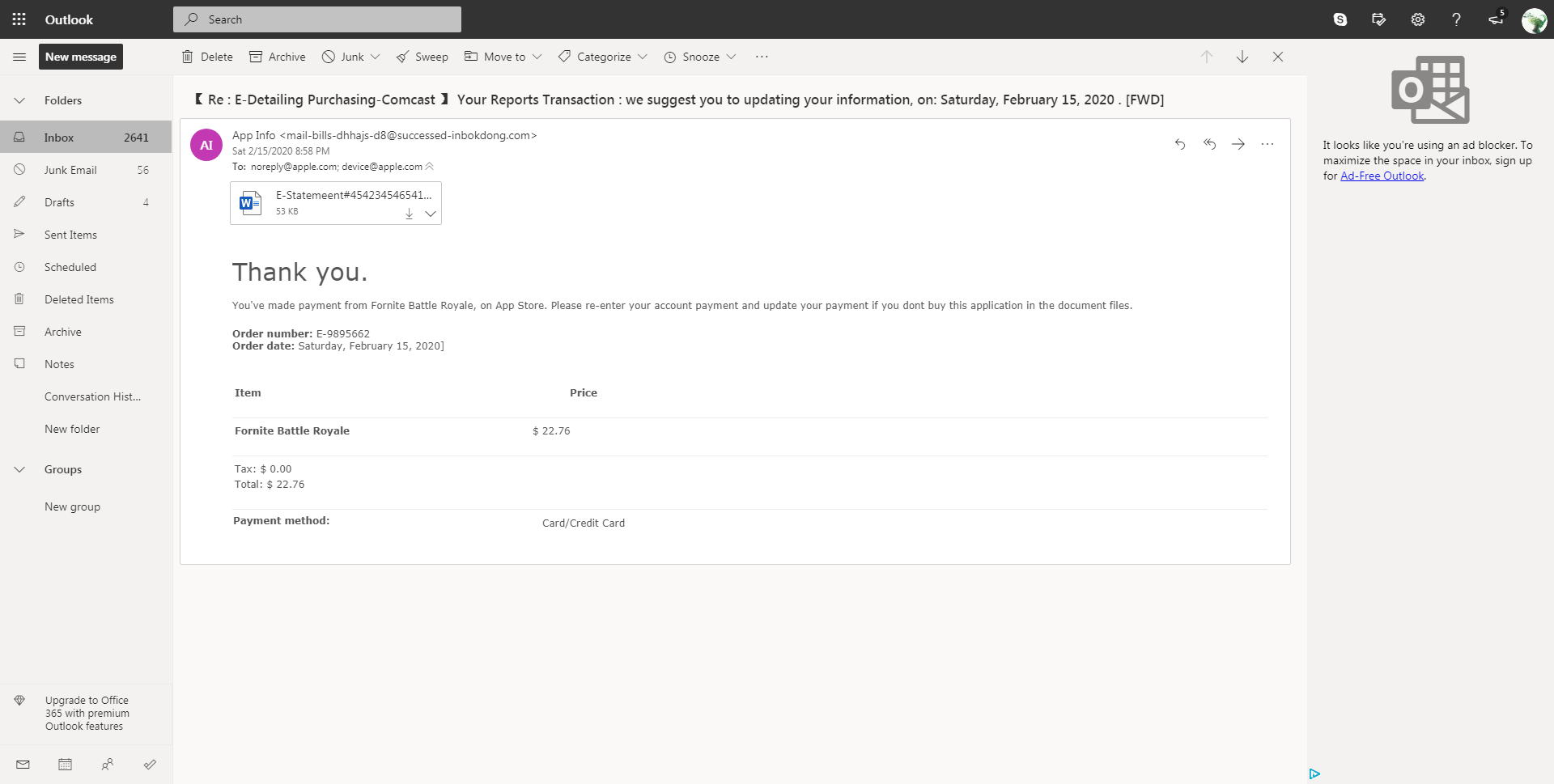Open the Notes folder
The height and width of the screenshot is (784, 1554).
[x=86, y=364]
